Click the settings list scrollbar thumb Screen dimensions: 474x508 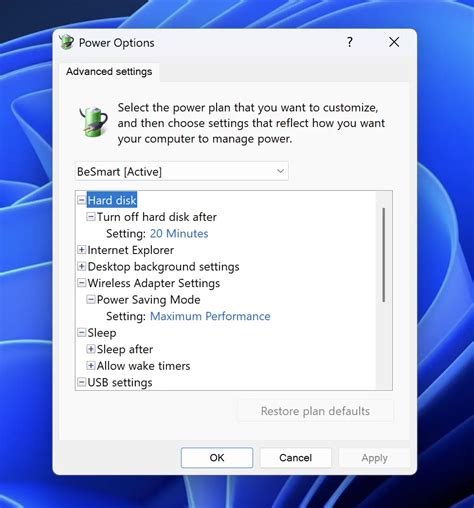(384, 255)
